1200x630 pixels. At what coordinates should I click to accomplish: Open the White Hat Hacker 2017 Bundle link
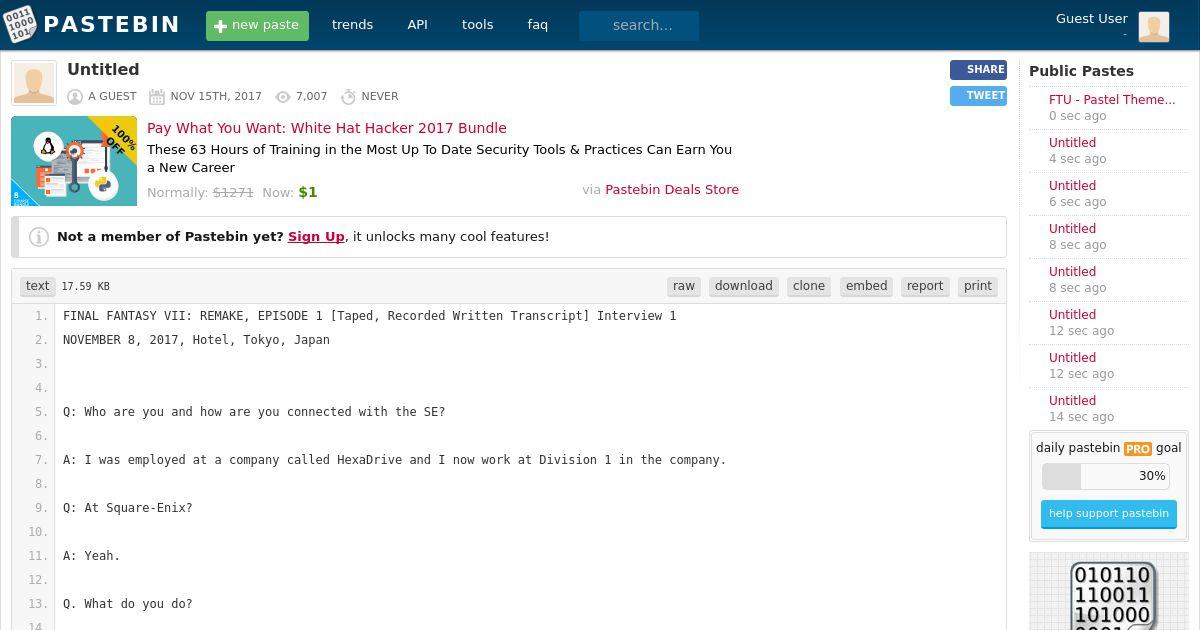click(327, 128)
